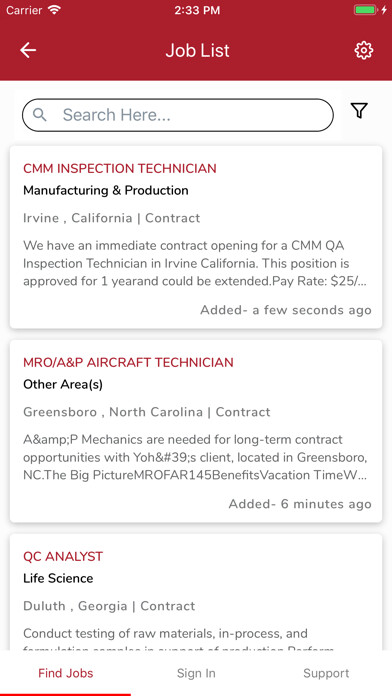Viewport: 392px width, 696px height.
Task: Switch to the Support tab
Action: pos(326,673)
